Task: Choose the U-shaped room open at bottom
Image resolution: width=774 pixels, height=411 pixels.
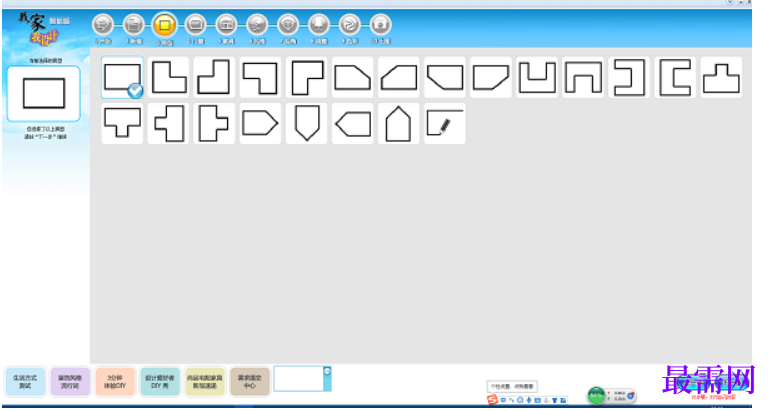Action: (x=583, y=77)
